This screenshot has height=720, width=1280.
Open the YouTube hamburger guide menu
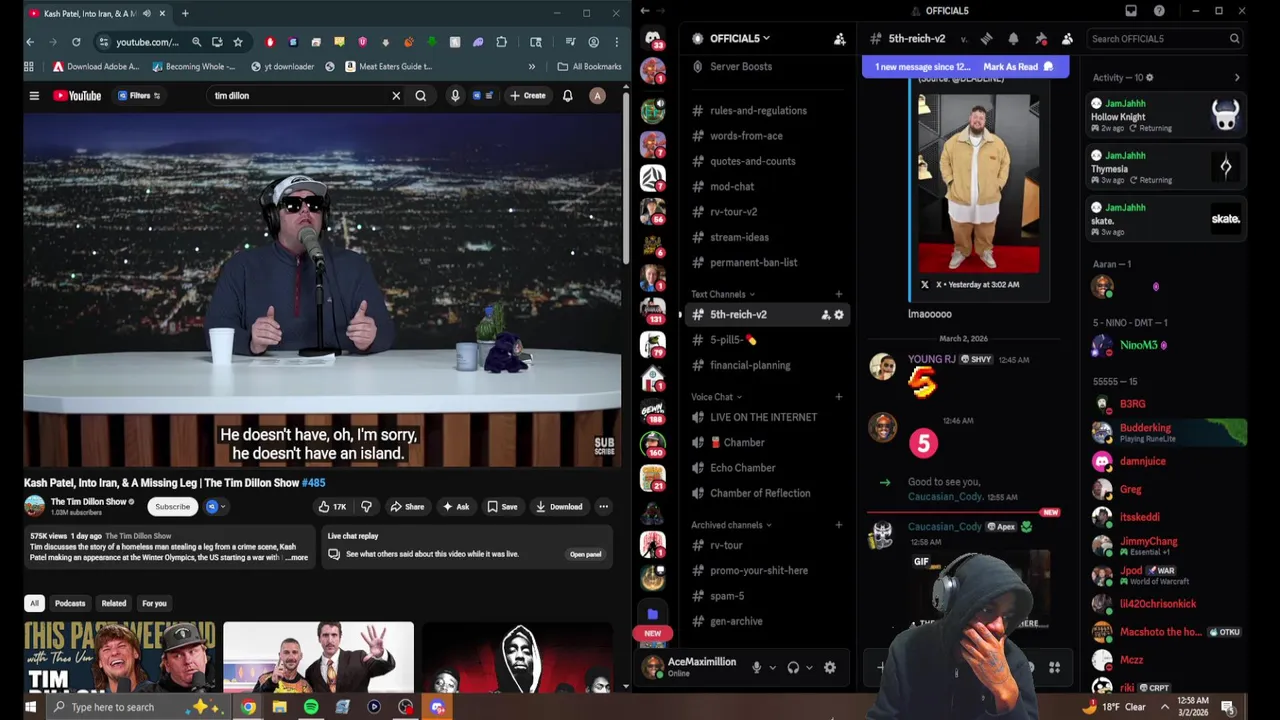click(34, 96)
